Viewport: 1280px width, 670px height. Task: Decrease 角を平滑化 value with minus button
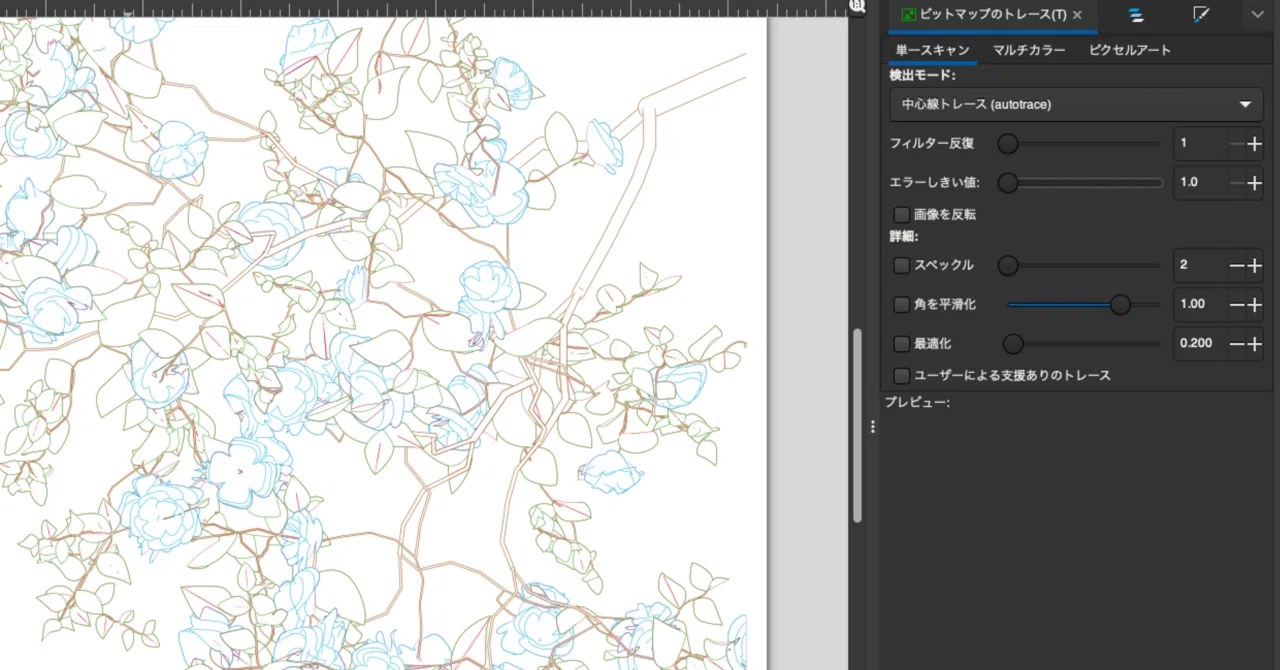click(x=1238, y=304)
